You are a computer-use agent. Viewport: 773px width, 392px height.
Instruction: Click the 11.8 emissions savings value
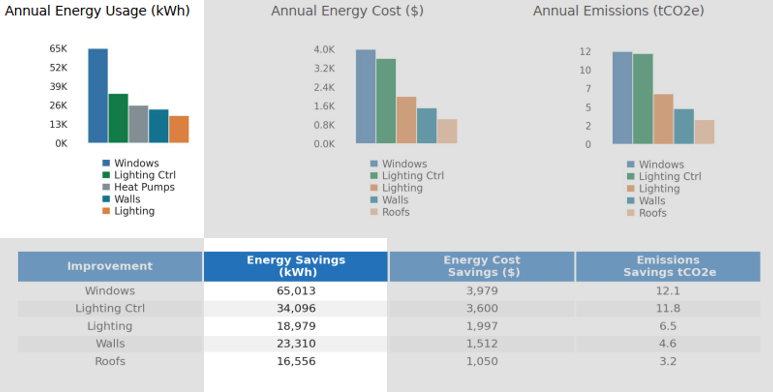668,309
